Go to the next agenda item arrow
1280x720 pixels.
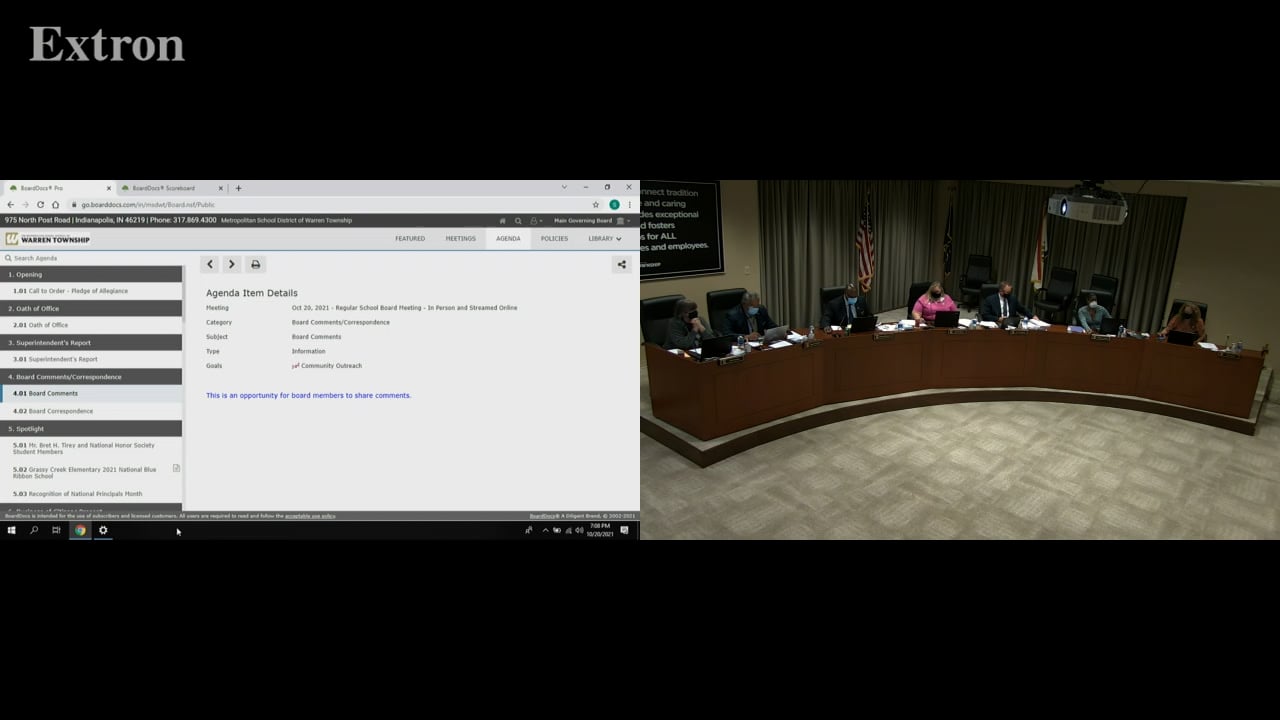coord(231,264)
